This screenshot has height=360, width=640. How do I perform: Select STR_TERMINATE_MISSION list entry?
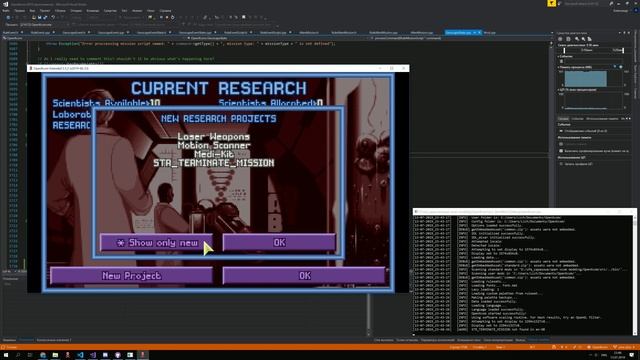(x=213, y=163)
